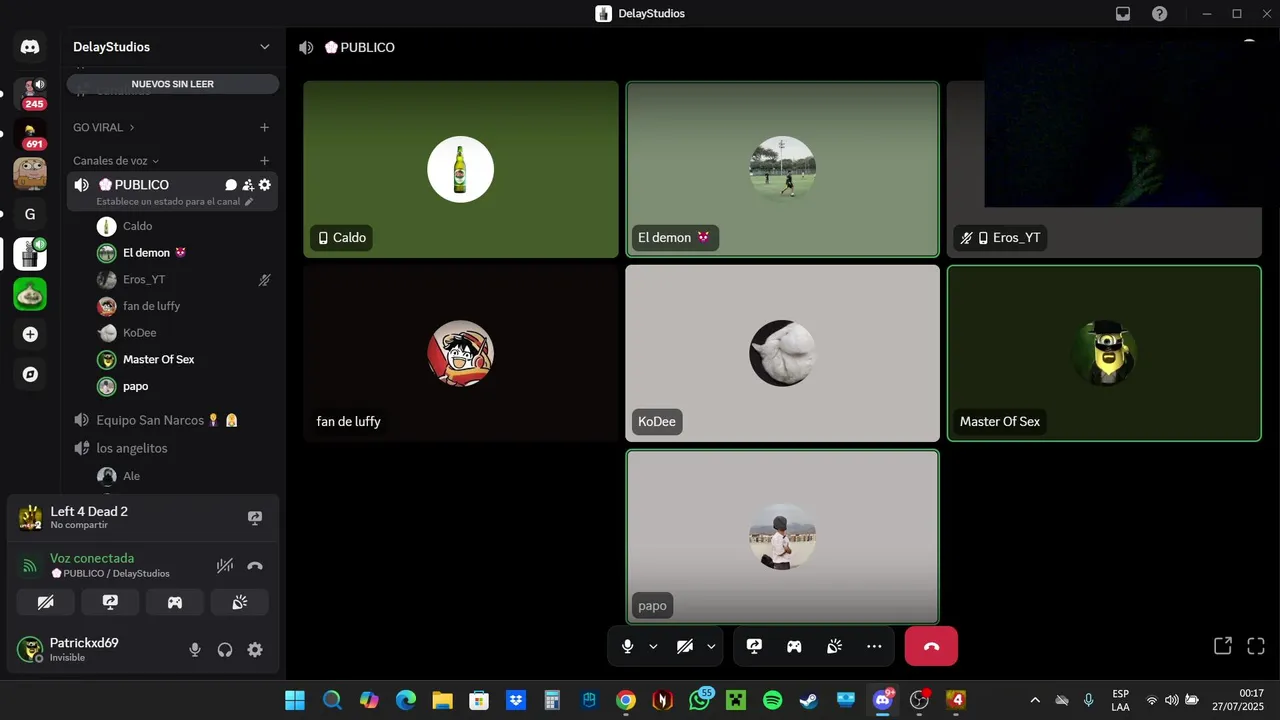
Task: Set channel status via Establece un estado
Action: 175,201
